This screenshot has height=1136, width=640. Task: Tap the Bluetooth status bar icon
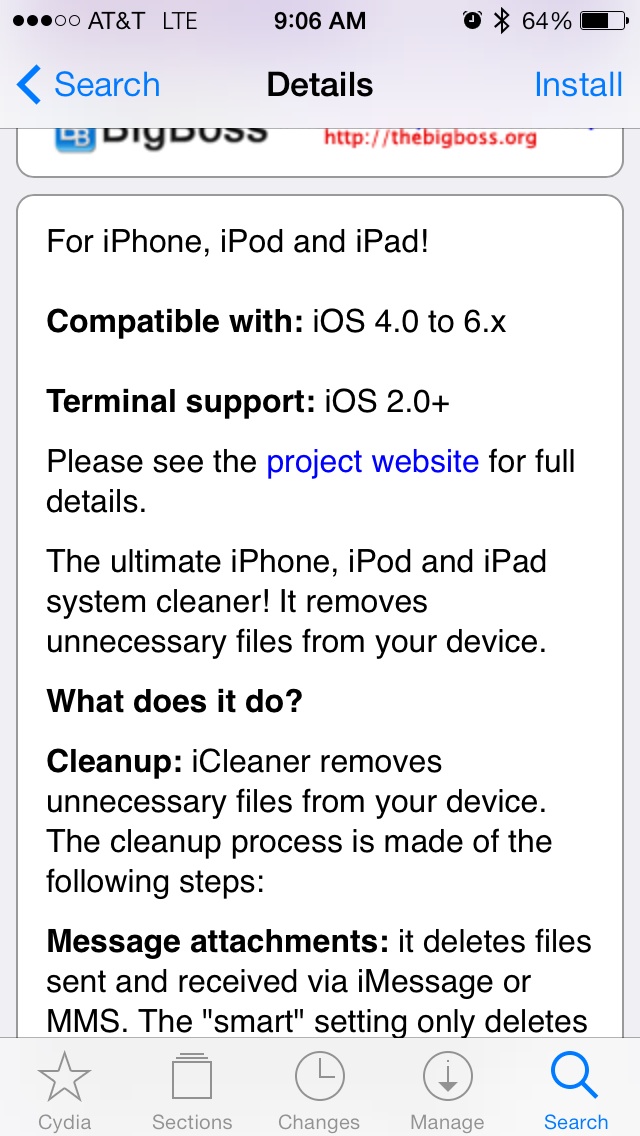pyautogui.click(x=502, y=21)
